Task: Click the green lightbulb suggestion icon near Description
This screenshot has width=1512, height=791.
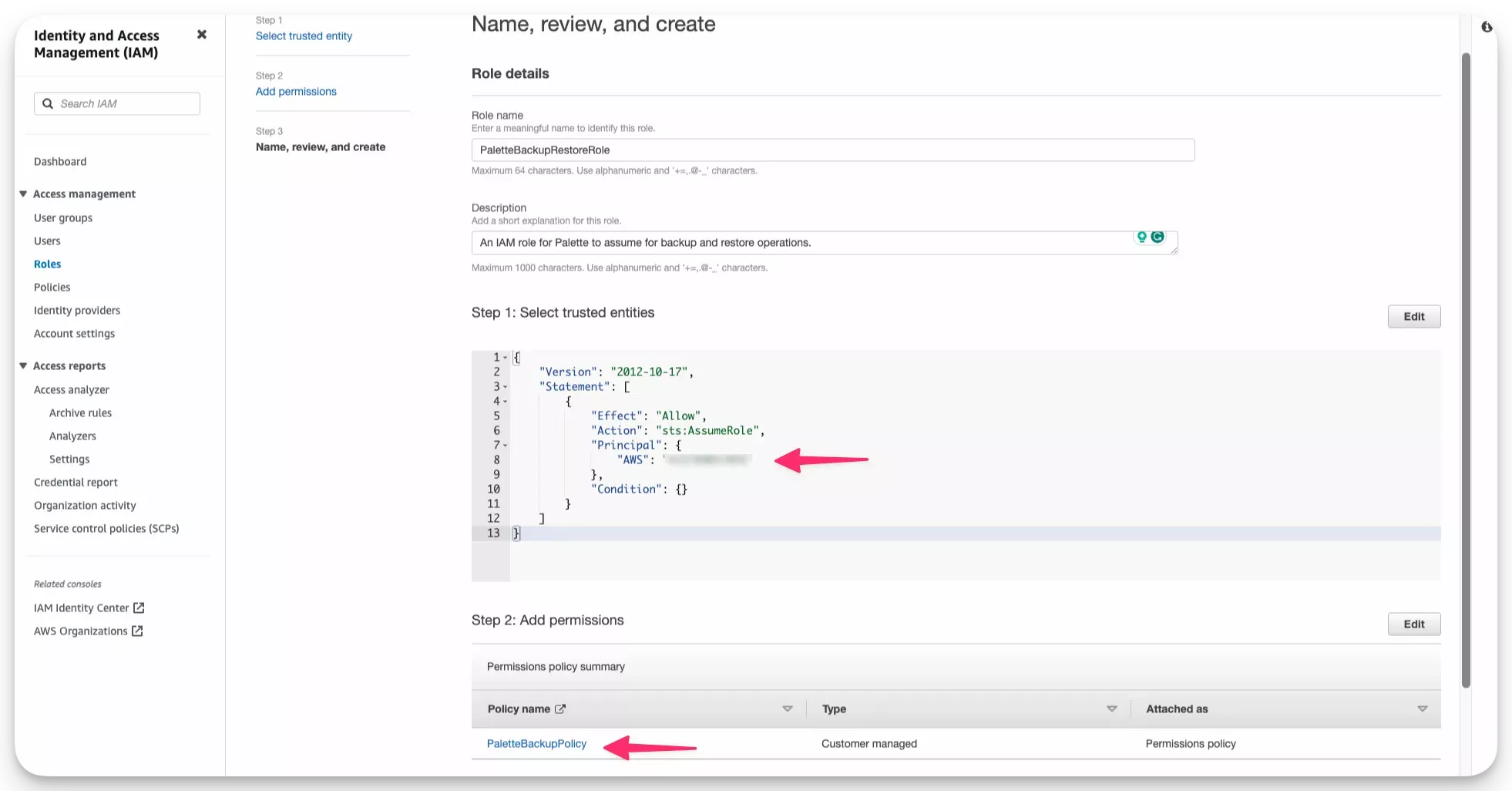Action: click(x=1141, y=237)
